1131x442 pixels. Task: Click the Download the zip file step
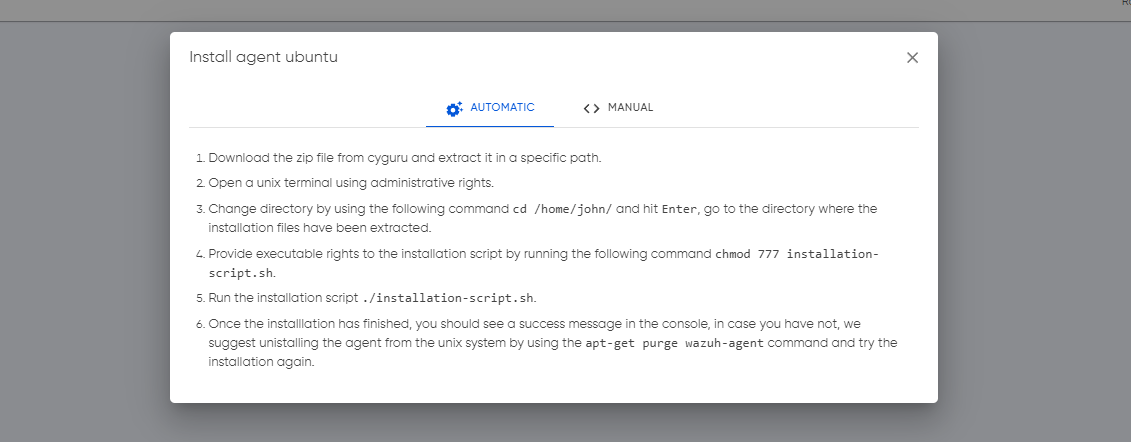405,158
